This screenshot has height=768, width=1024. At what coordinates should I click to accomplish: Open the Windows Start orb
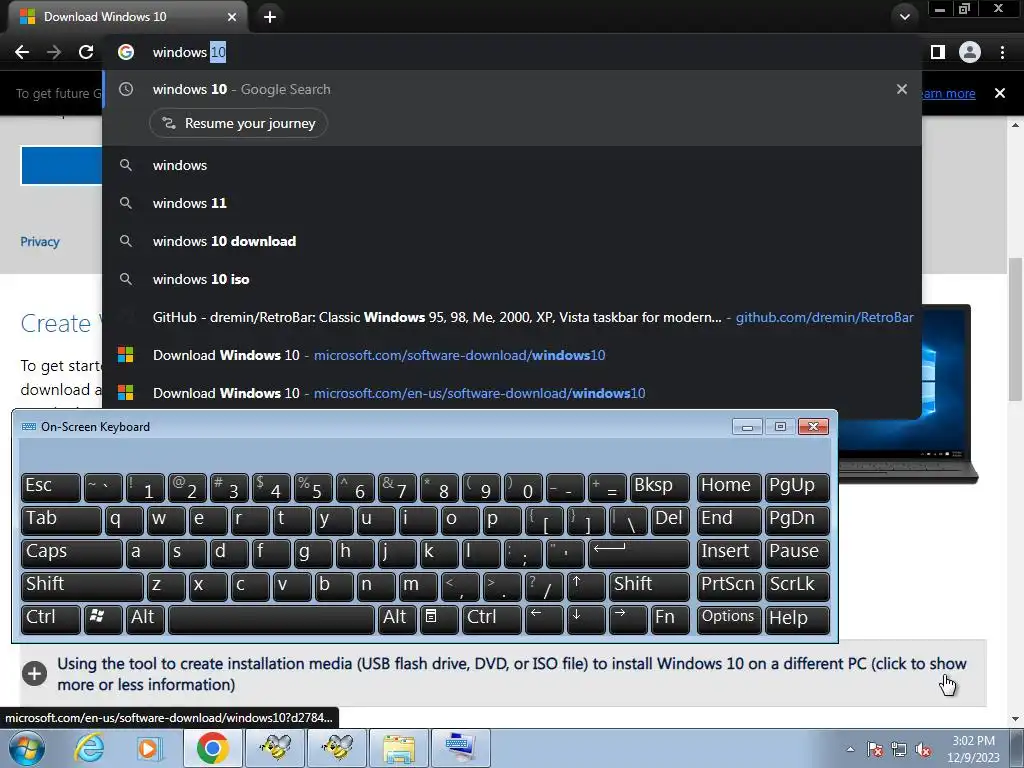tap(27, 748)
